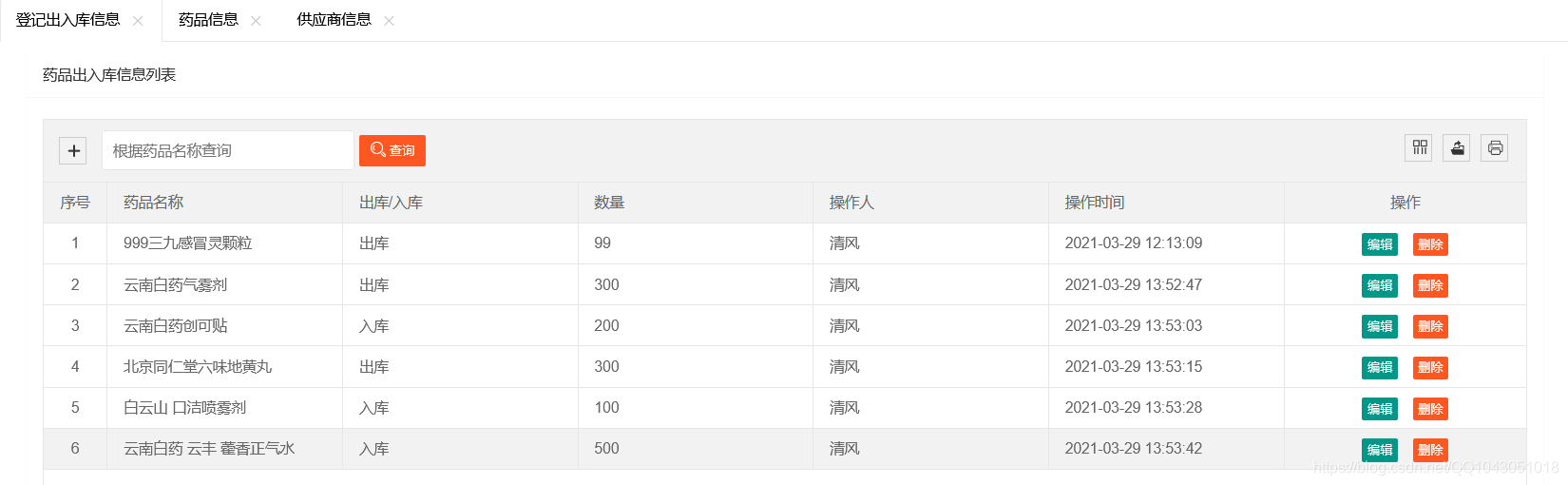Switch to the 药品信息 tab

208,20
